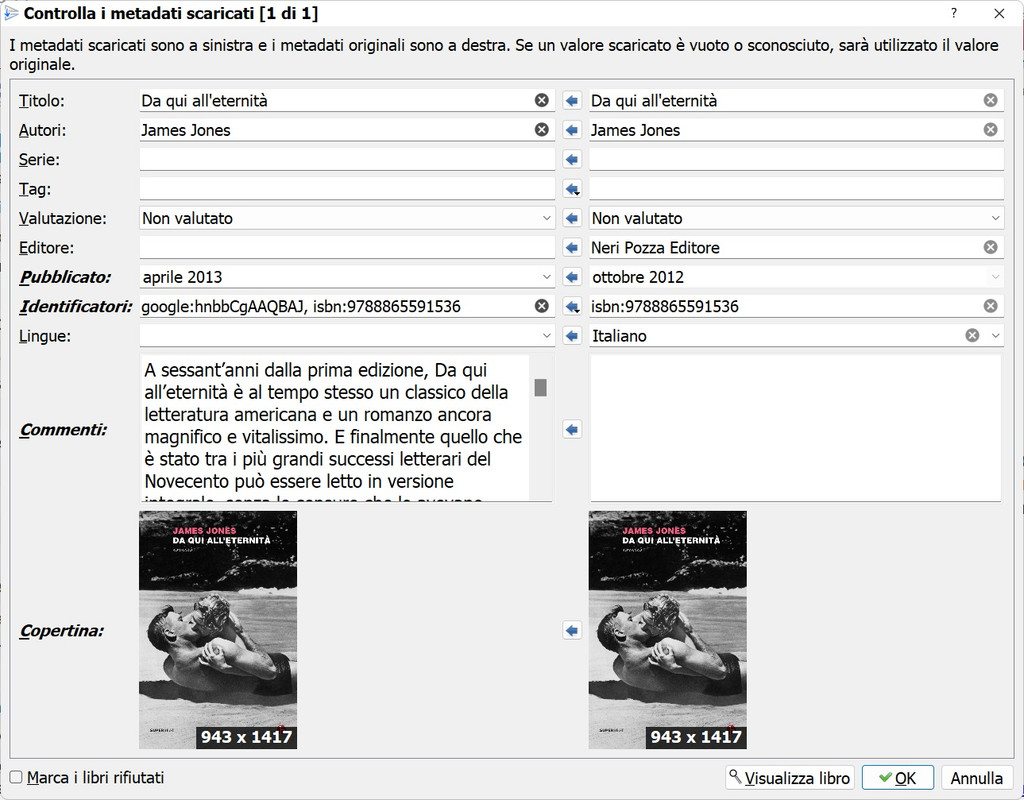1024x800 pixels.
Task: Click into the empty downloaded Editore field
Action: [x=347, y=248]
